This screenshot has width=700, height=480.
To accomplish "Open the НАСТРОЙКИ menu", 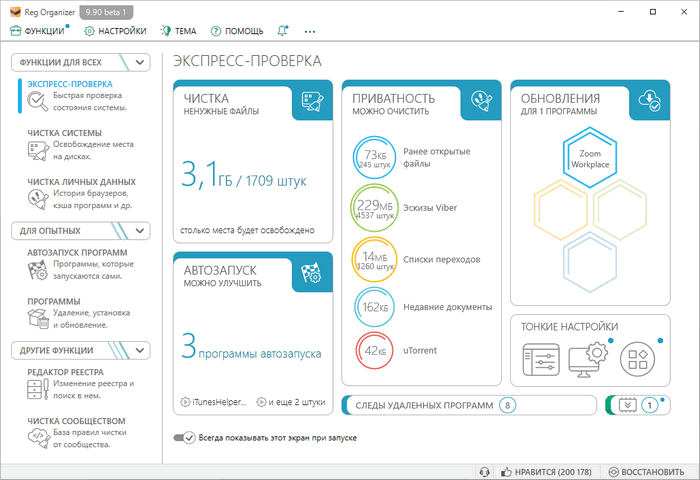I will pos(115,31).
